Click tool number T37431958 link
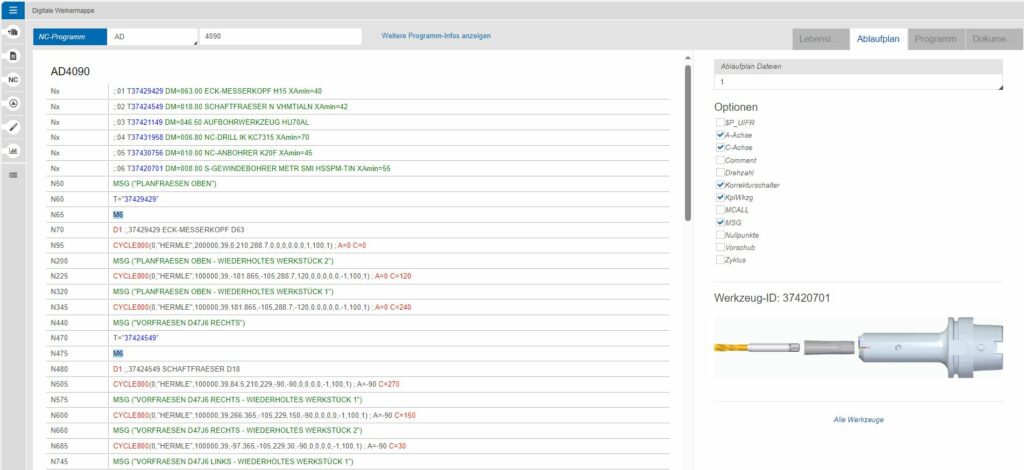Screen dimensions: 1024x470 (x=145, y=138)
